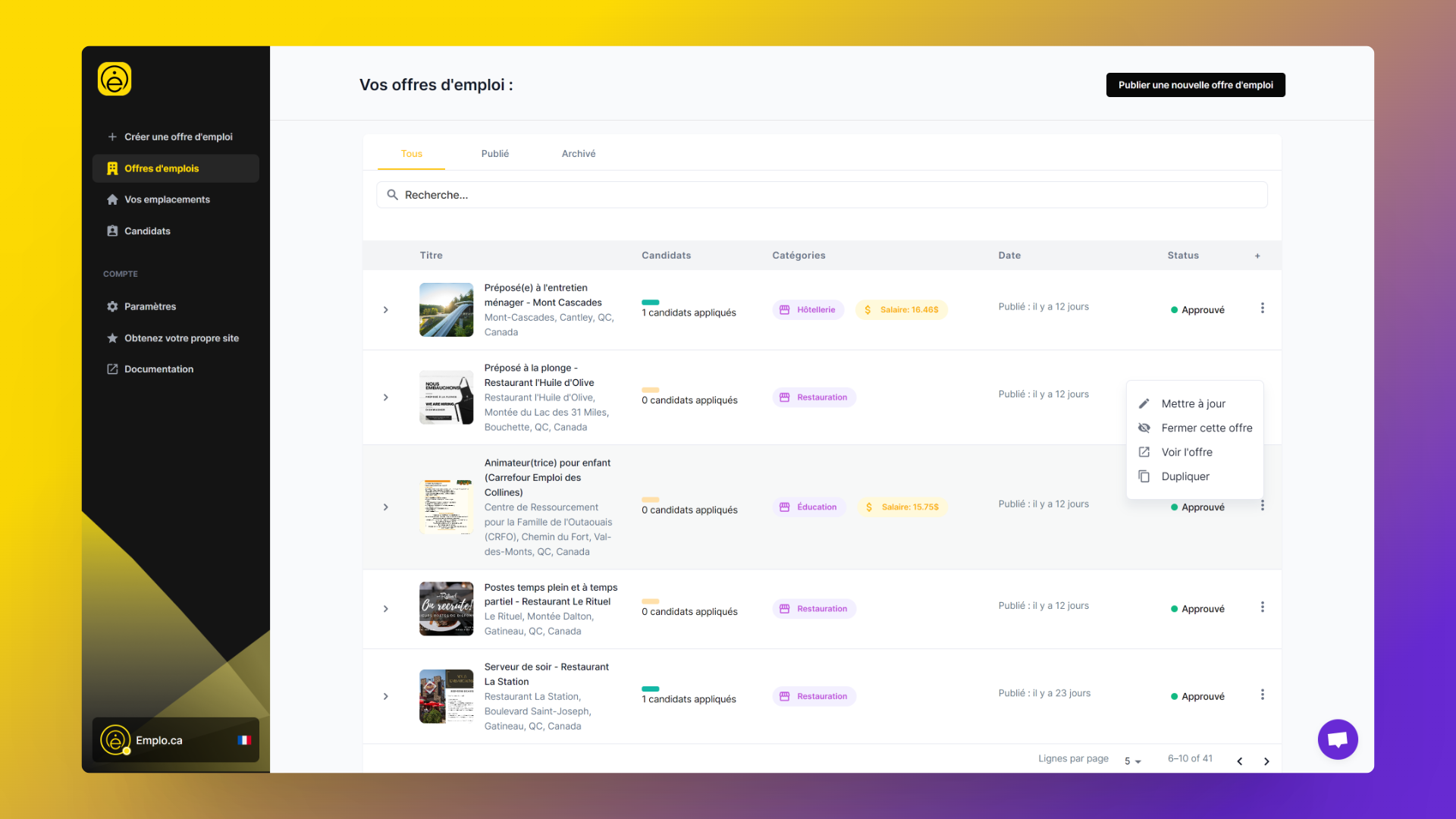Screen dimensions: 1456x819
Task: Open the rows per page dropdown
Action: coord(1133,761)
